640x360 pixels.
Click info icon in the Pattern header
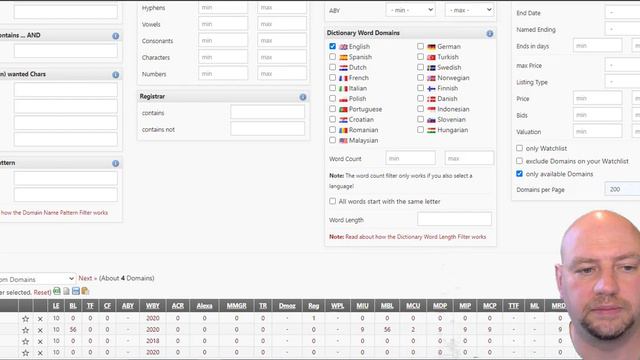click(116, 163)
